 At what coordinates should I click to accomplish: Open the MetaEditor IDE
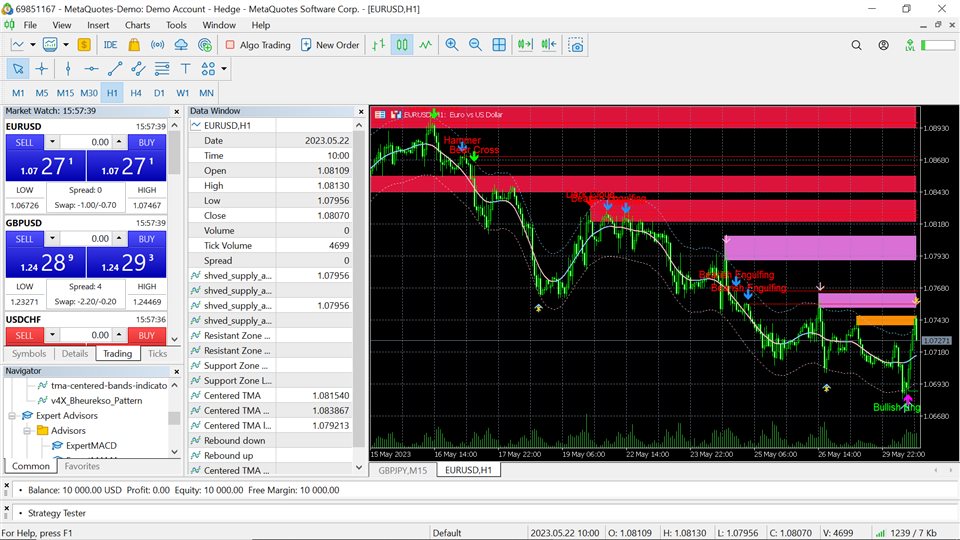(110, 45)
